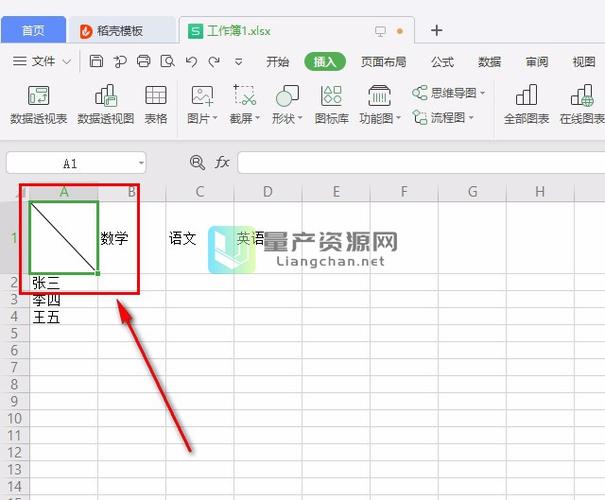This screenshot has height=500, width=605.
Task: Click the Undo arrow
Action: (191, 62)
